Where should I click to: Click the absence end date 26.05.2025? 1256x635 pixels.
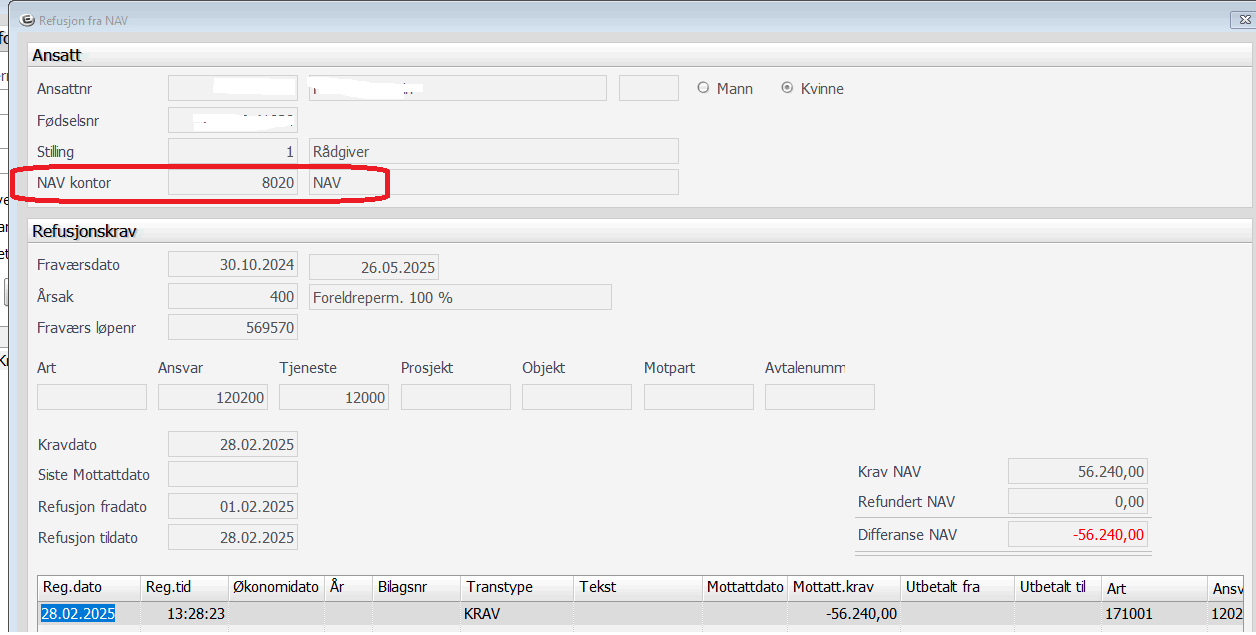tap(374, 267)
